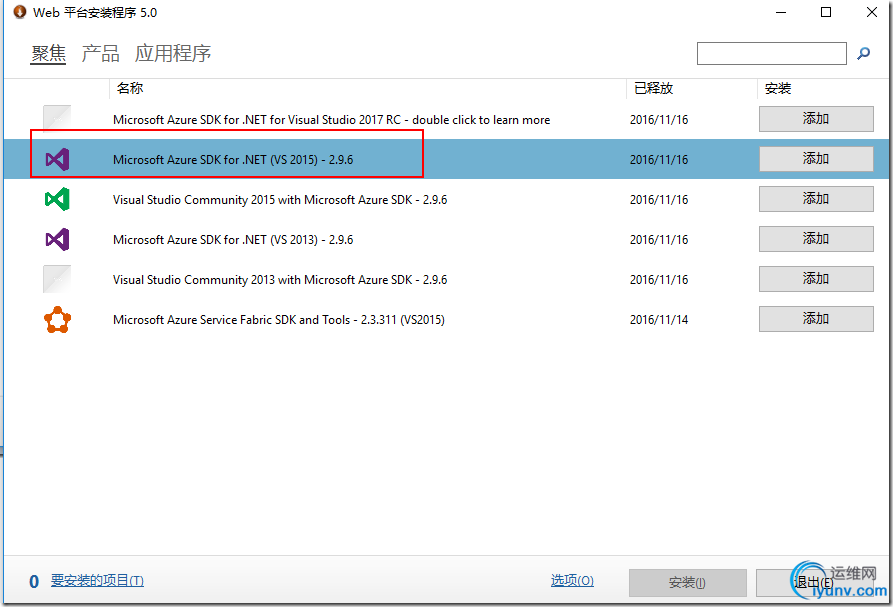This screenshot has height=607, width=893.
Task: Click the 0 items-to-install counter
Action: (34, 581)
